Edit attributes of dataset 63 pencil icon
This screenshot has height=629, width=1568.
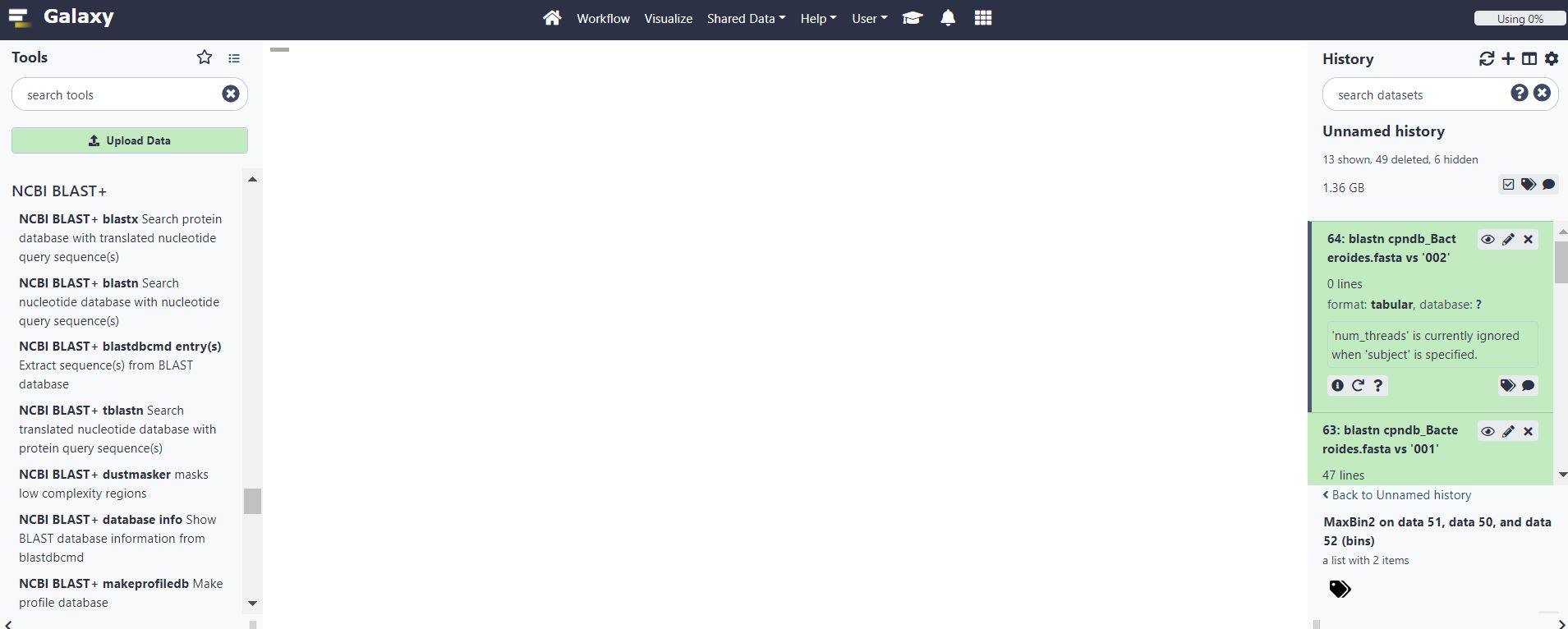(x=1508, y=432)
